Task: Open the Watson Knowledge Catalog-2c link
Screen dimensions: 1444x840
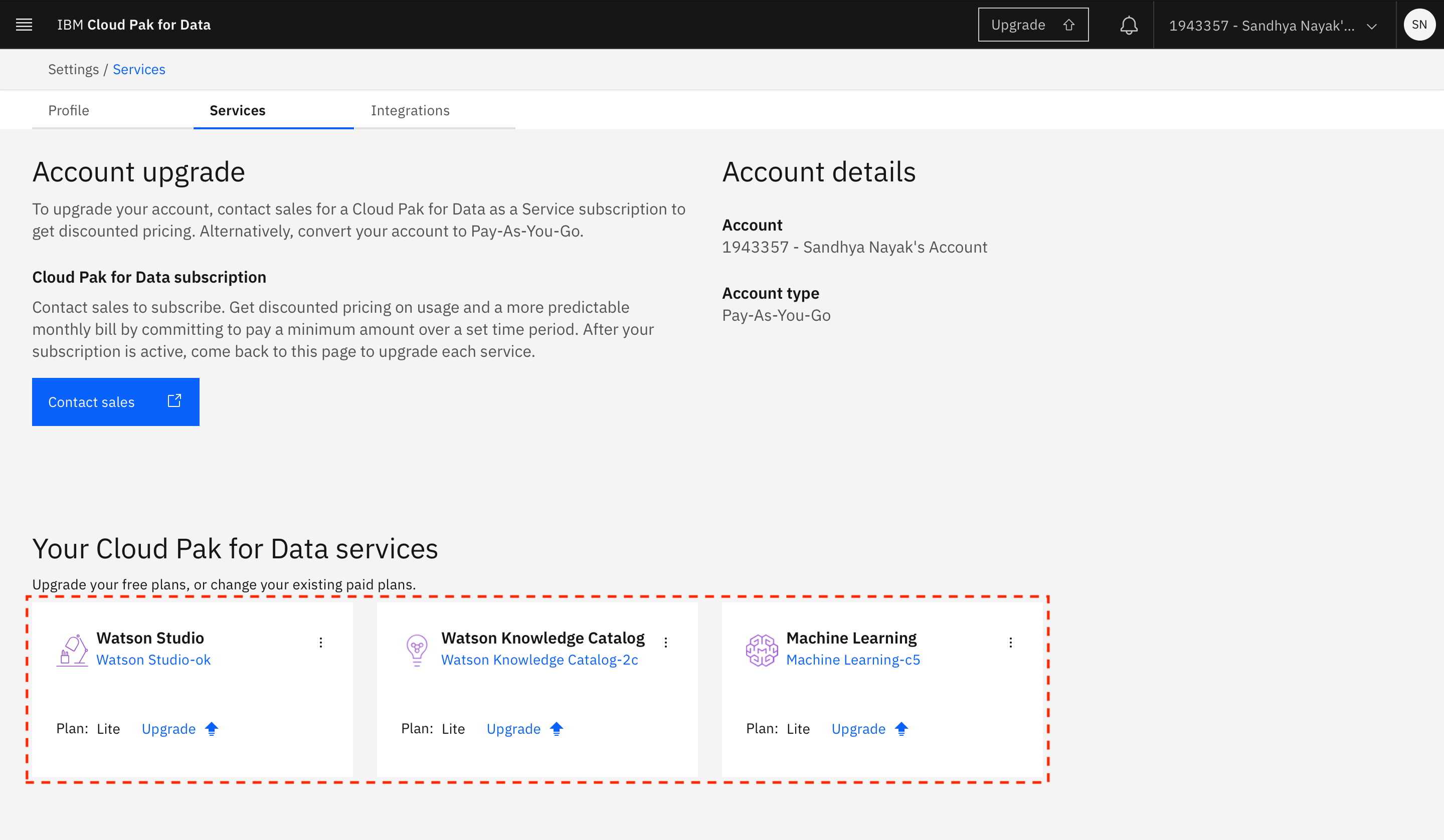Action: 539,660
